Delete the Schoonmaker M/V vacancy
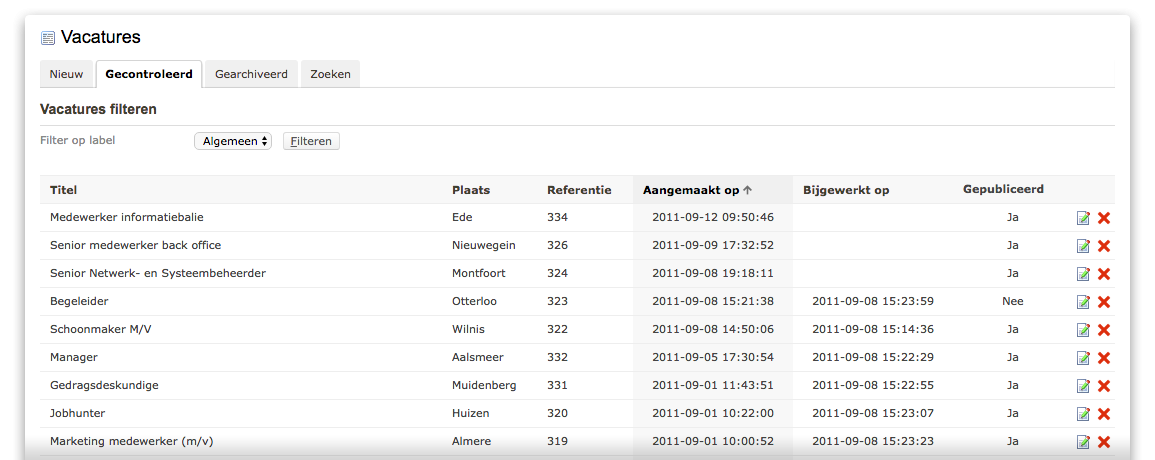Viewport: 1155px width, 460px height. 1103,330
